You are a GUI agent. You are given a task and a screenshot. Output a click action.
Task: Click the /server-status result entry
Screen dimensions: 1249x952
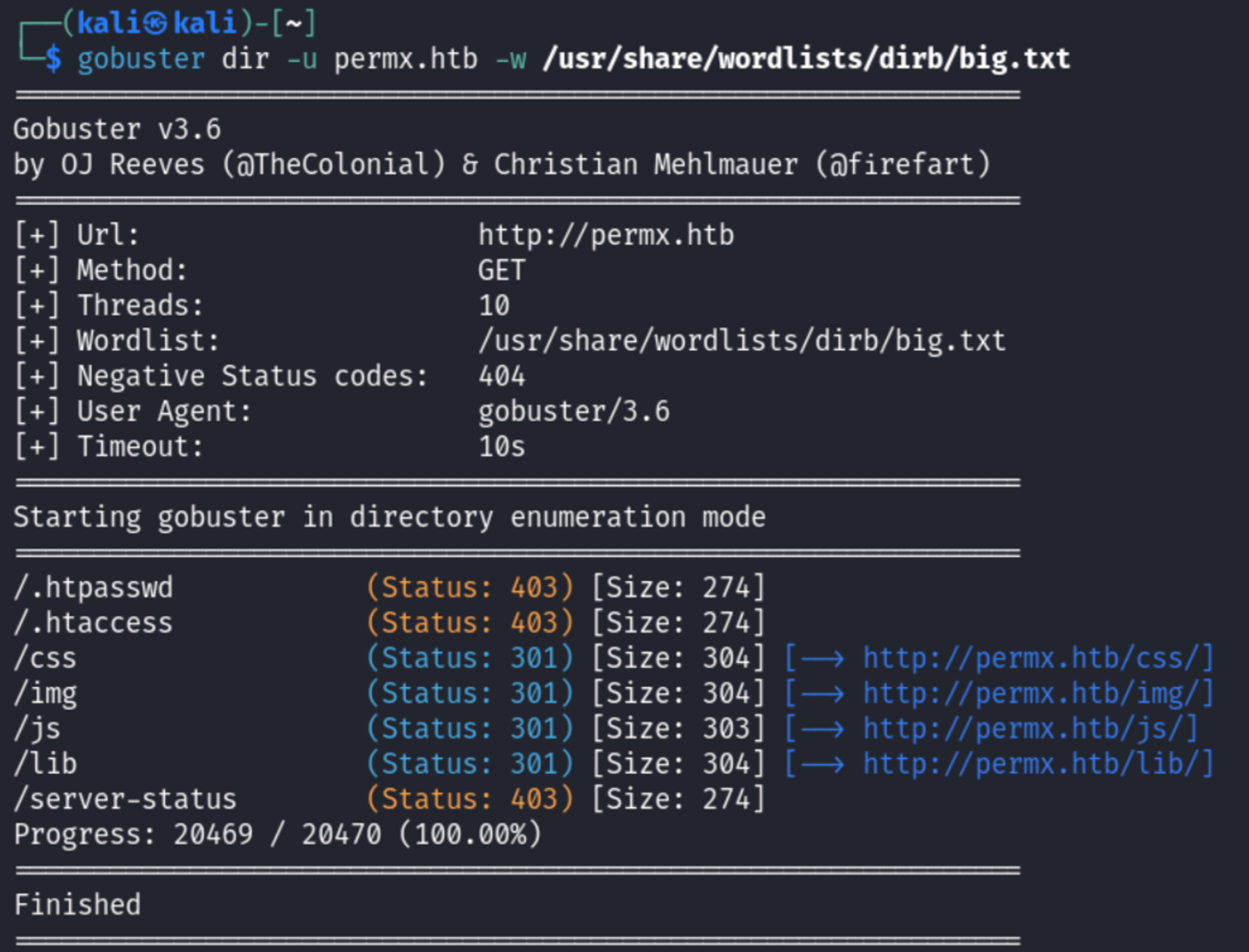(x=126, y=800)
